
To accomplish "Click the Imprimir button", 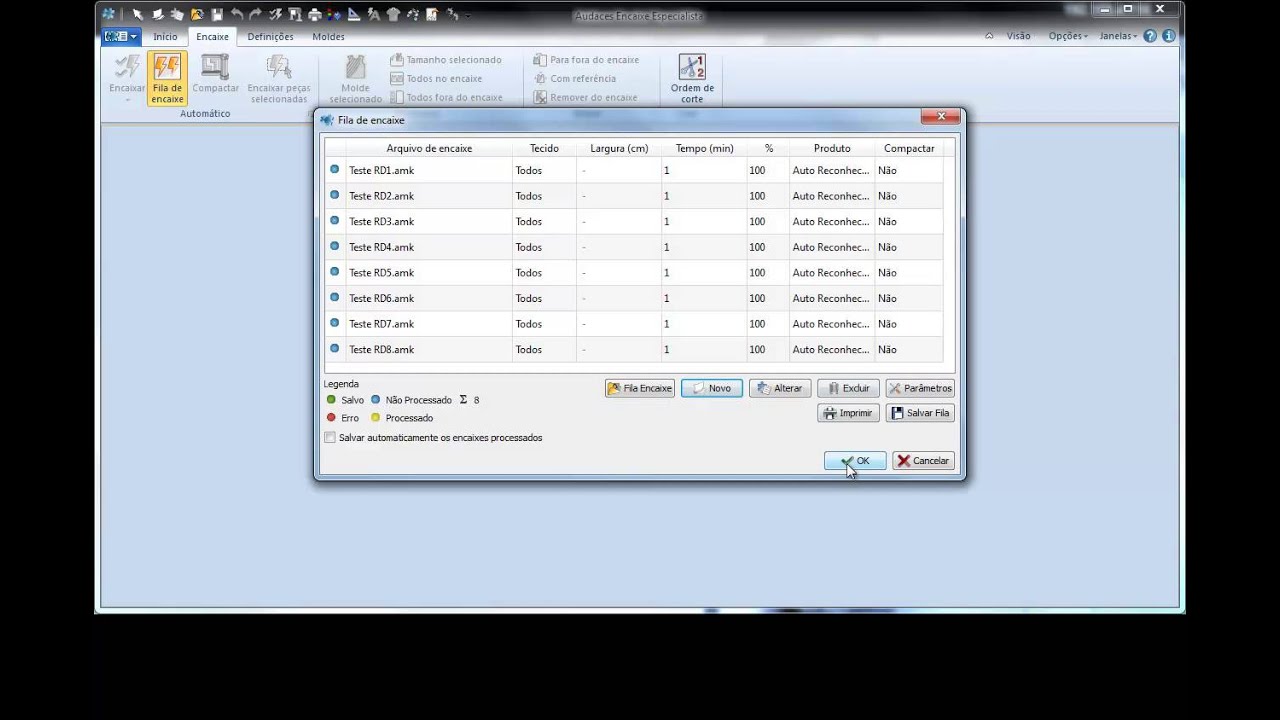I will coord(848,413).
